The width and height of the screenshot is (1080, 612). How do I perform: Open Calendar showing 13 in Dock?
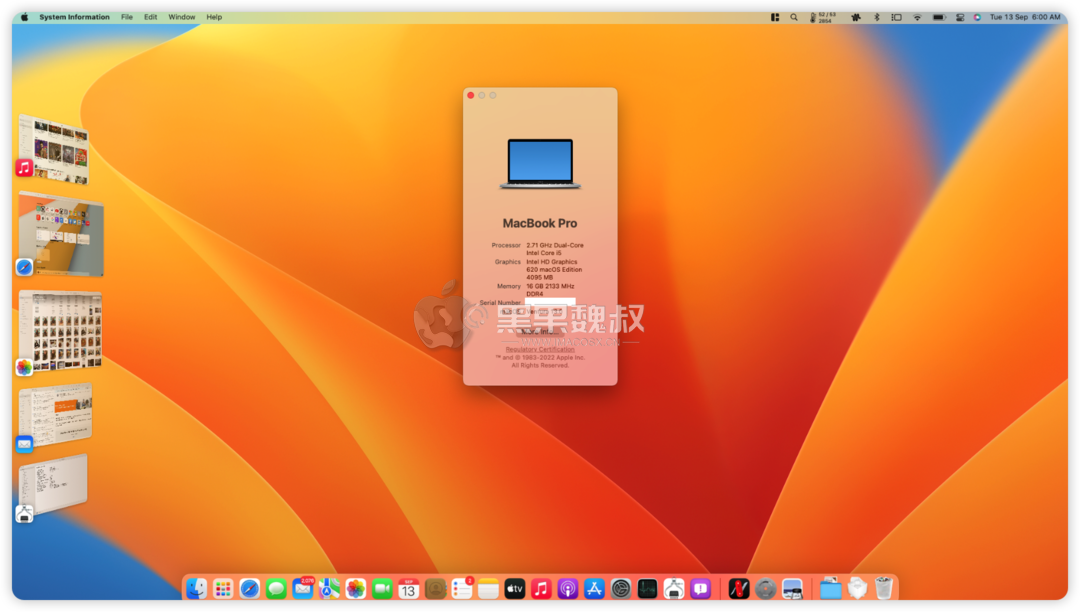pos(408,589)
